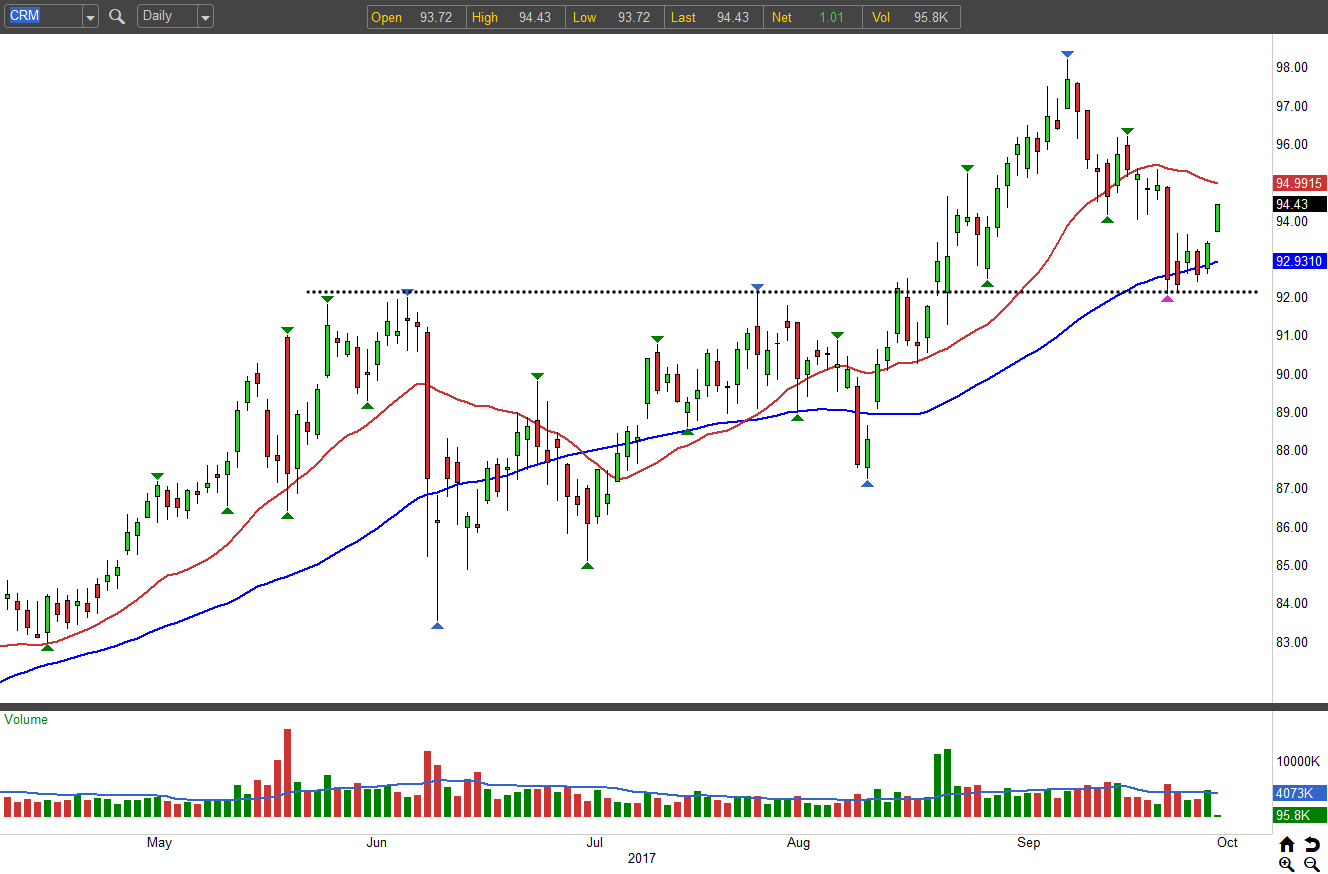Select the Vol 95.8K quote field

[911, 17]
